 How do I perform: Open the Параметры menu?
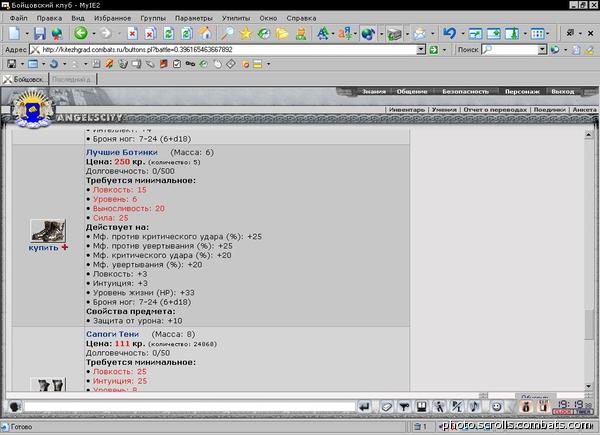click(x=194, y=18)
